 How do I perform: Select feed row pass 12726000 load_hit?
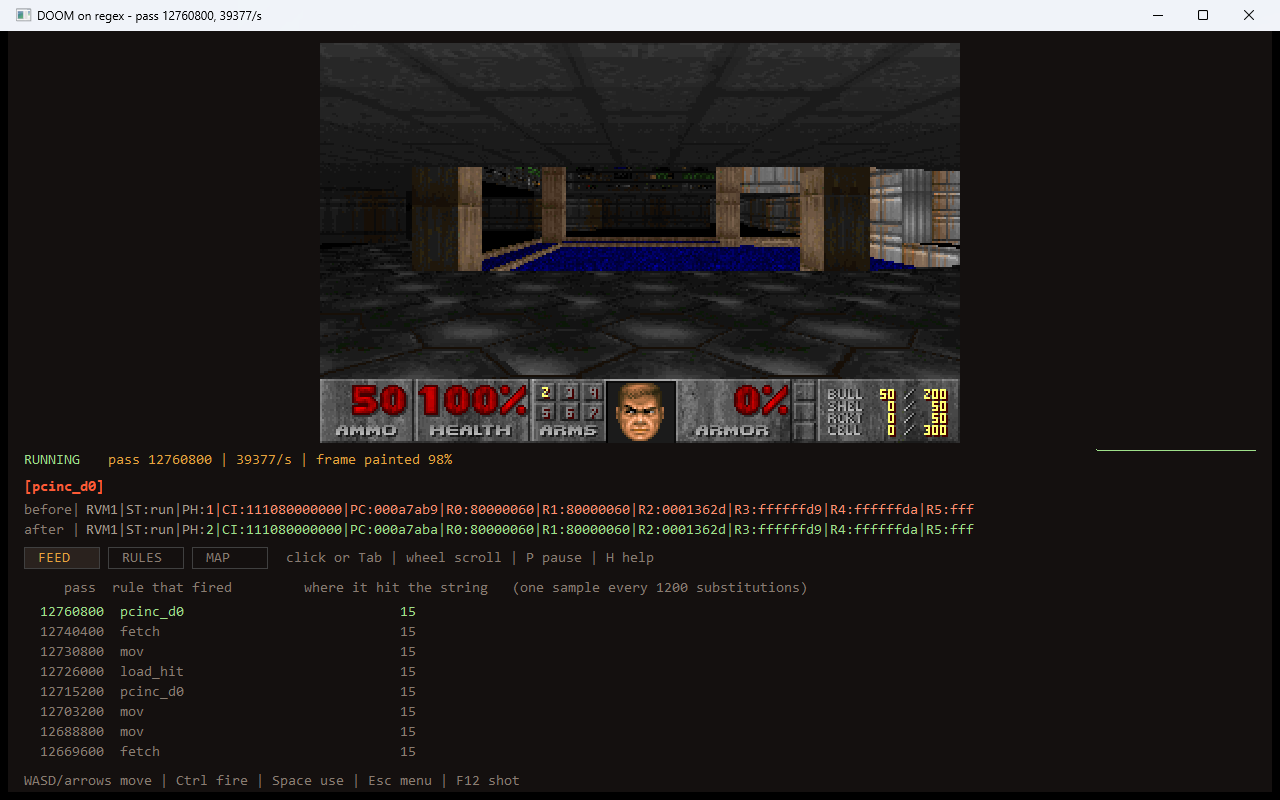[228, 672]
